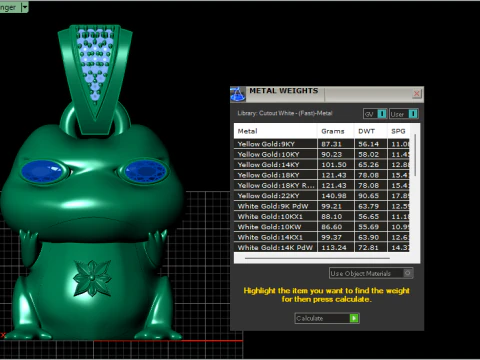Click the Metal column header
This screenshot has height=360, width=480.
click(x=275, y=131)
